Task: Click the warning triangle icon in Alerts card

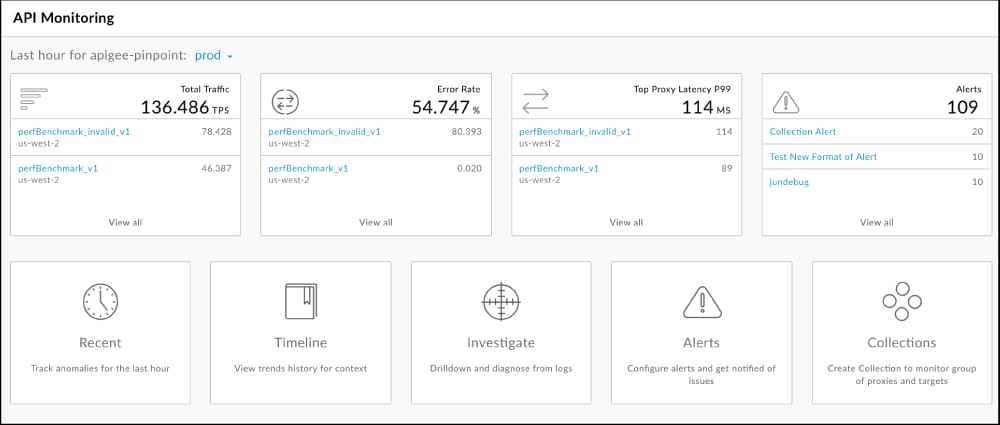Action: (786, 101)
